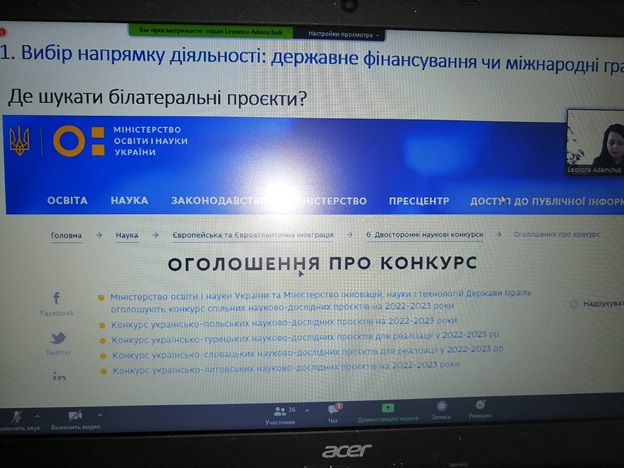Image resolution: width=624 pixels, height=468 pixels.
Task: Click the Leonora Adamchuk video thumbnail
Action: 595,142
